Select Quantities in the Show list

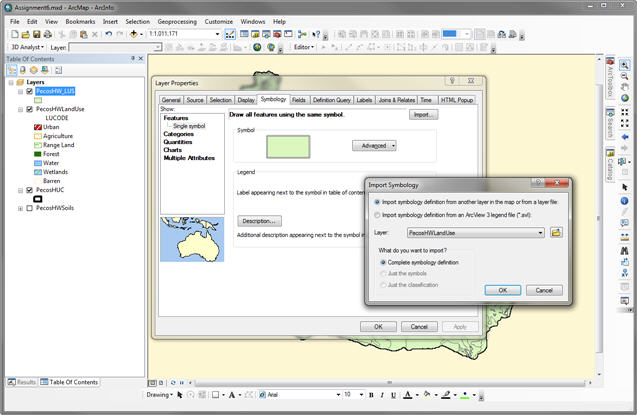pos(178,142)
